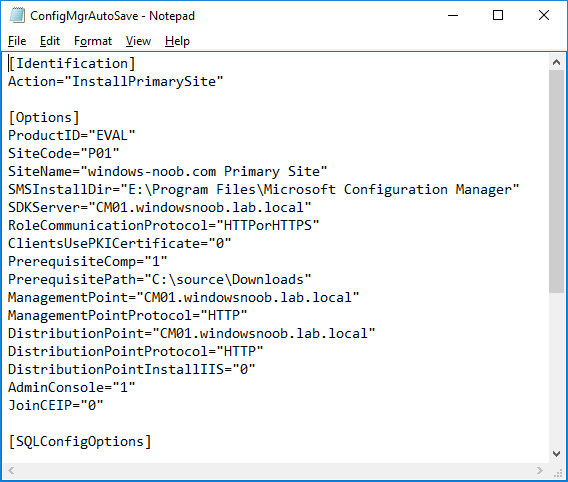Image resolution: width=568 pixels, height=482 pixels.
Task: Open the Edit menu
Action: [50, 41]
